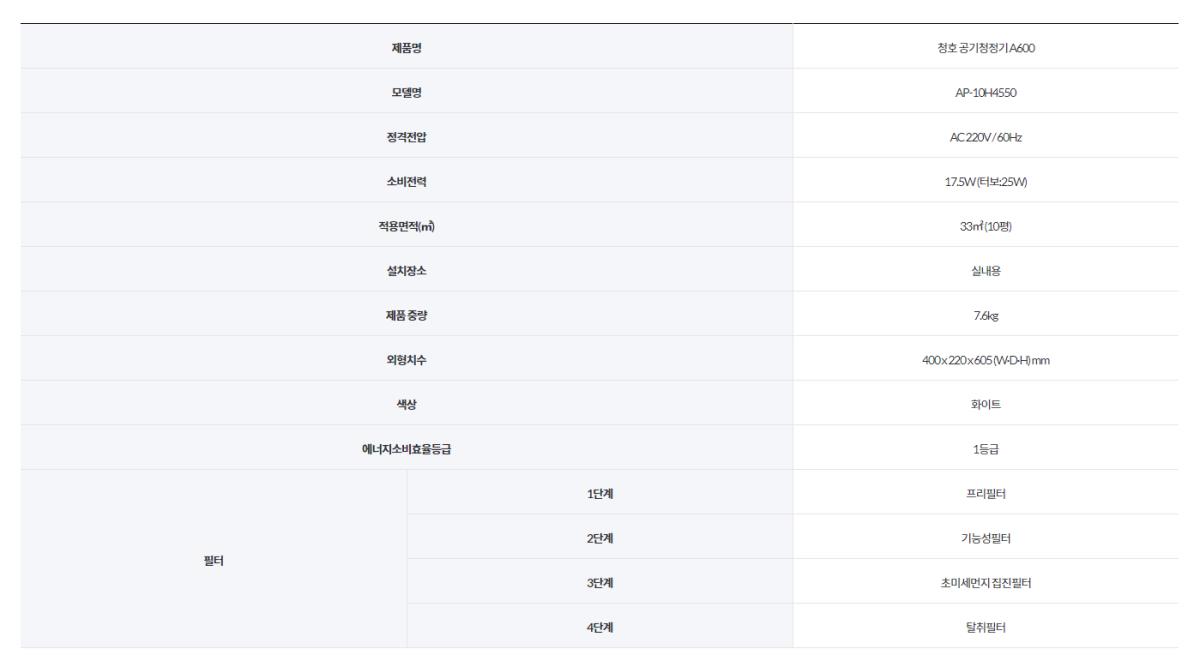Select the 7.6kg weight value

click(x=985, y=314)
